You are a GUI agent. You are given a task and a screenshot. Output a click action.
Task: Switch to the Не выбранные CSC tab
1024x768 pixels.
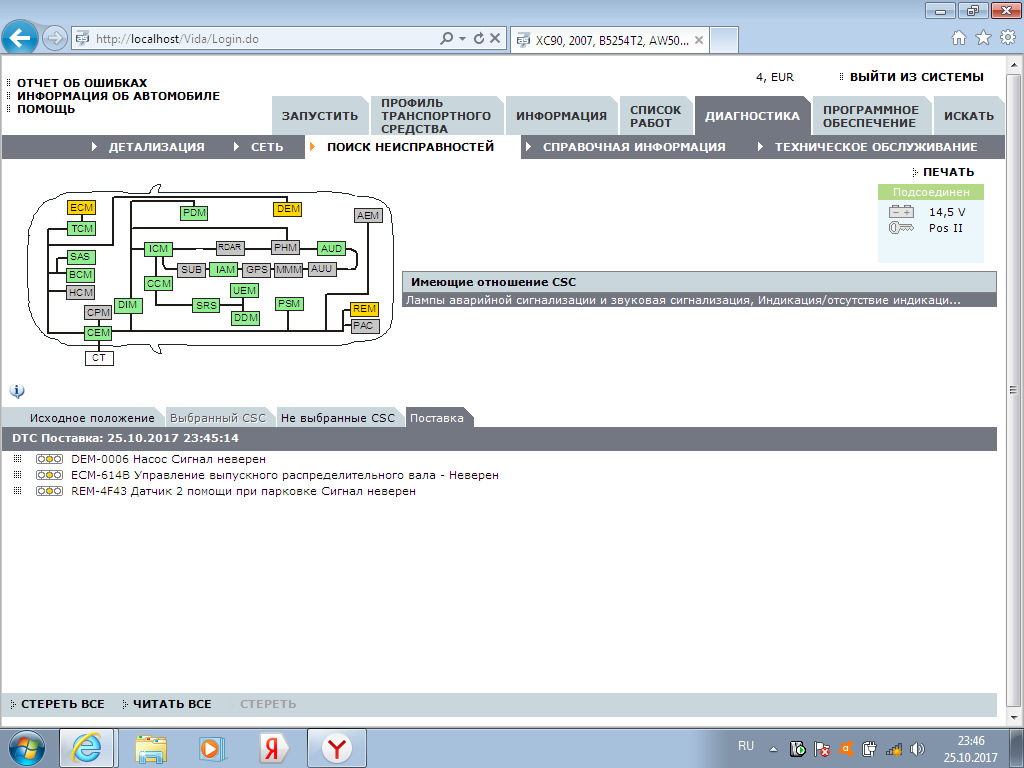click(x=338, y=418)
